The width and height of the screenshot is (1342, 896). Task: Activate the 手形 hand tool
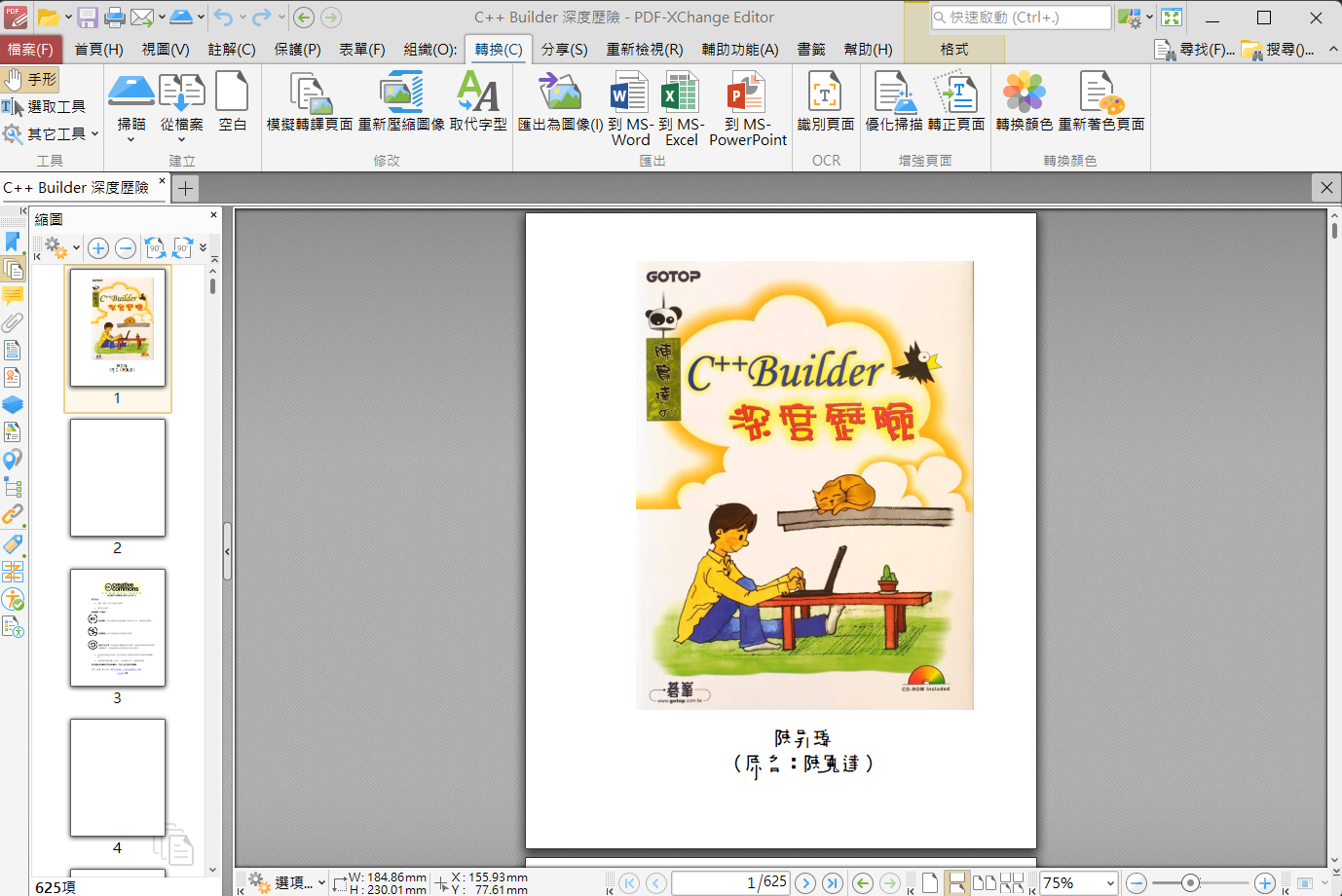[x=30, y=79]
